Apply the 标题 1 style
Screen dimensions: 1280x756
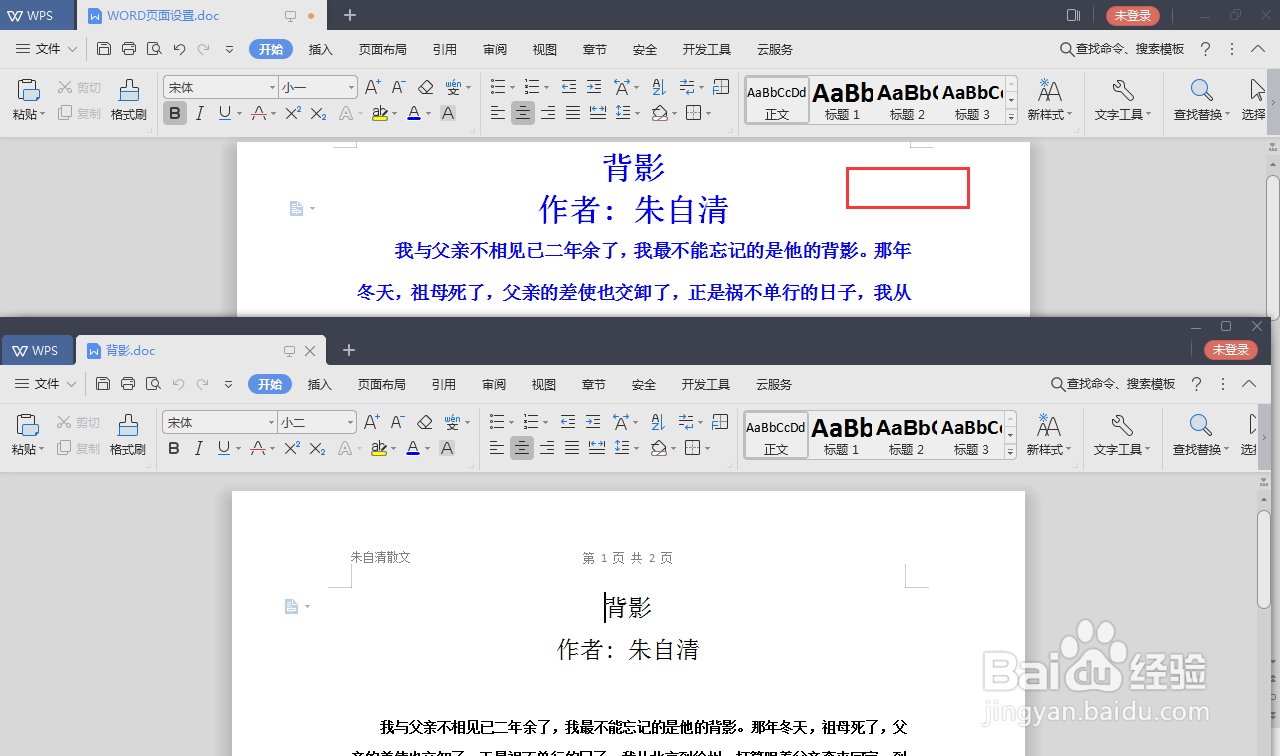(x=841, y=100)
